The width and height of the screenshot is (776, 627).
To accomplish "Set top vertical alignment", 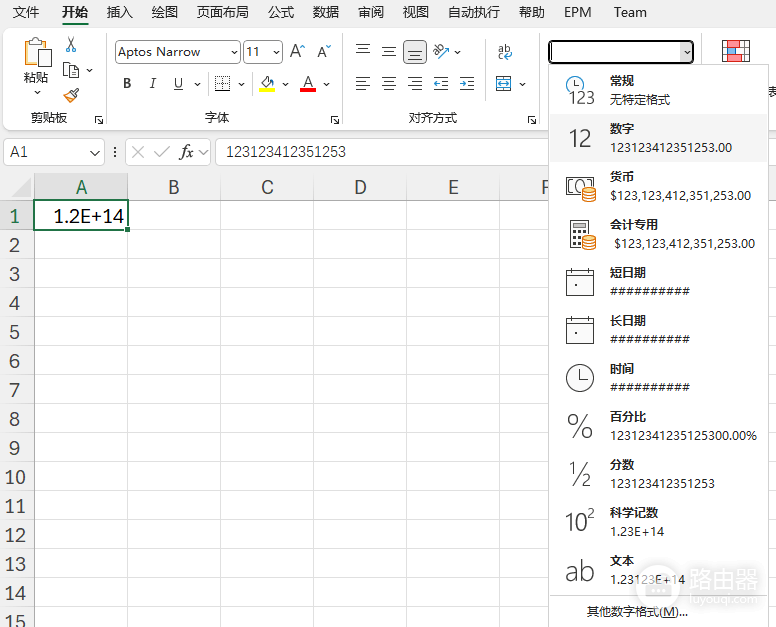I will 363,51.
